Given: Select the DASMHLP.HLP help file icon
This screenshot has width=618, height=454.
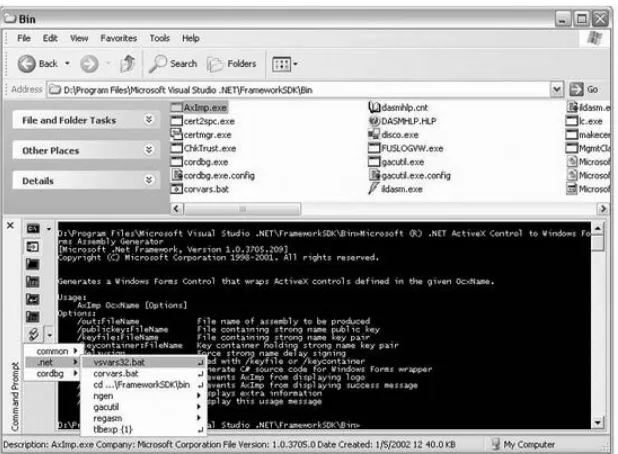Looking at the screenshot, I should 374,121.
